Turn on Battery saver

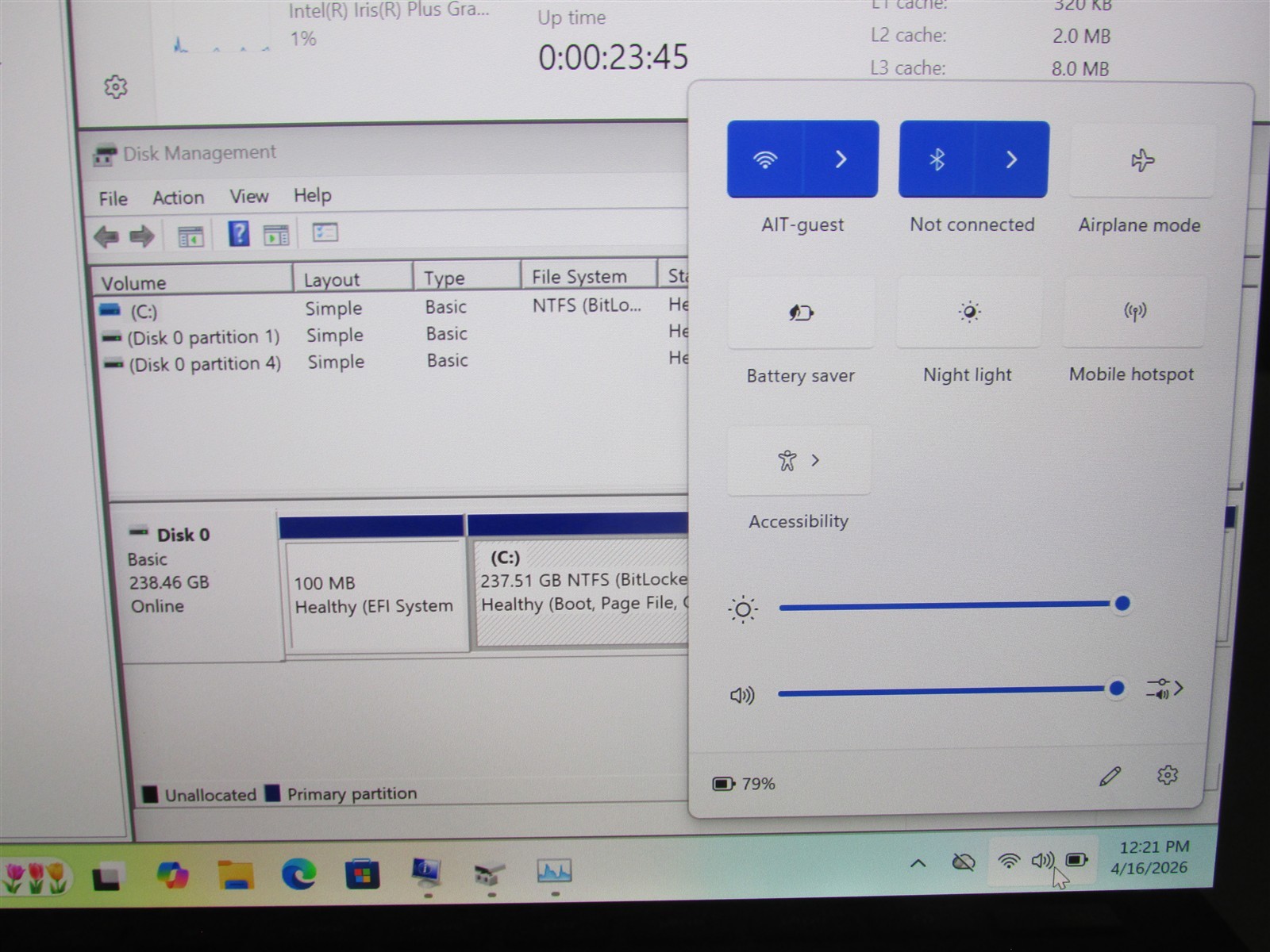click(x=801, y=312)
